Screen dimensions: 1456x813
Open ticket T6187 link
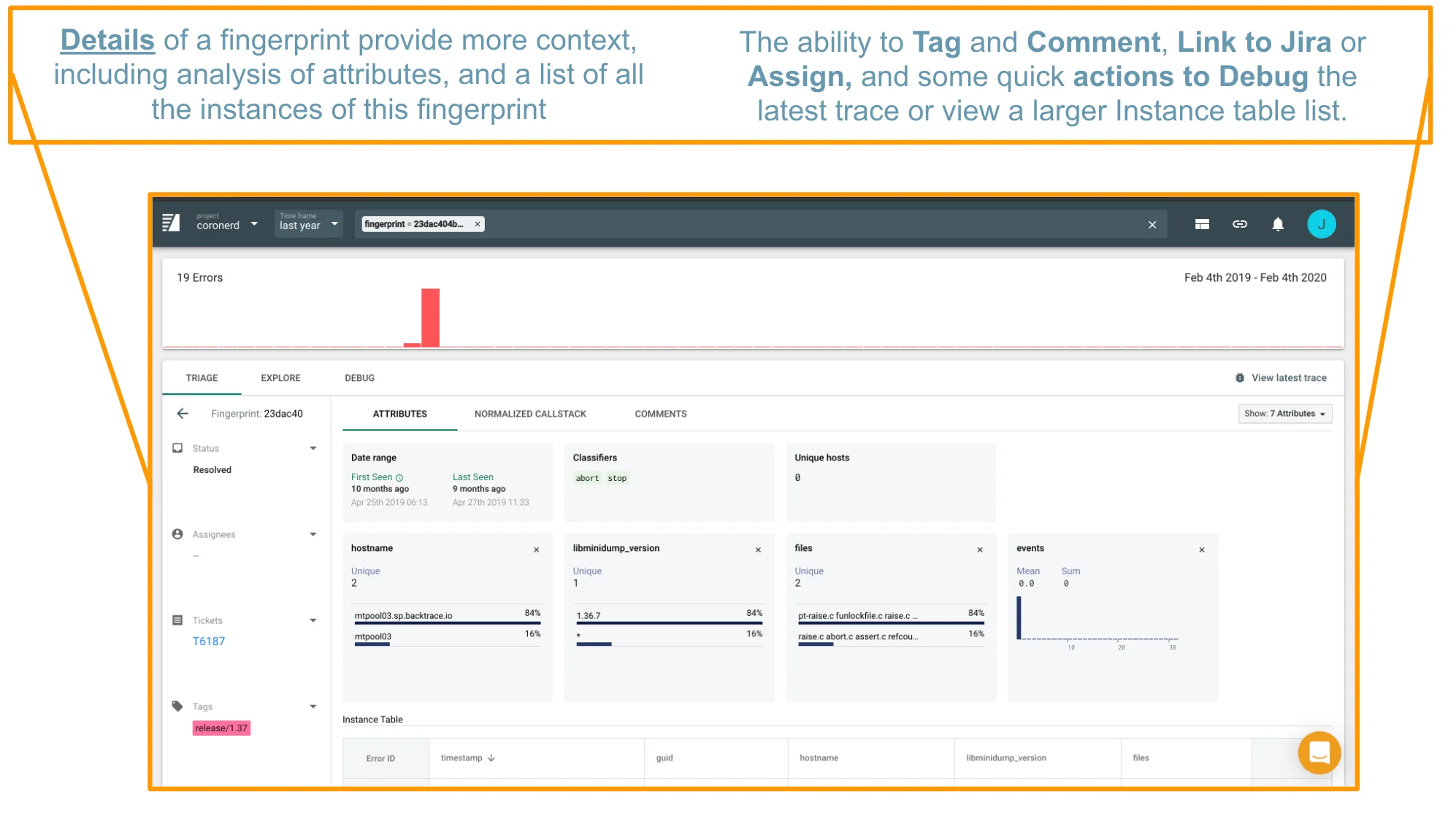point(209,641)
